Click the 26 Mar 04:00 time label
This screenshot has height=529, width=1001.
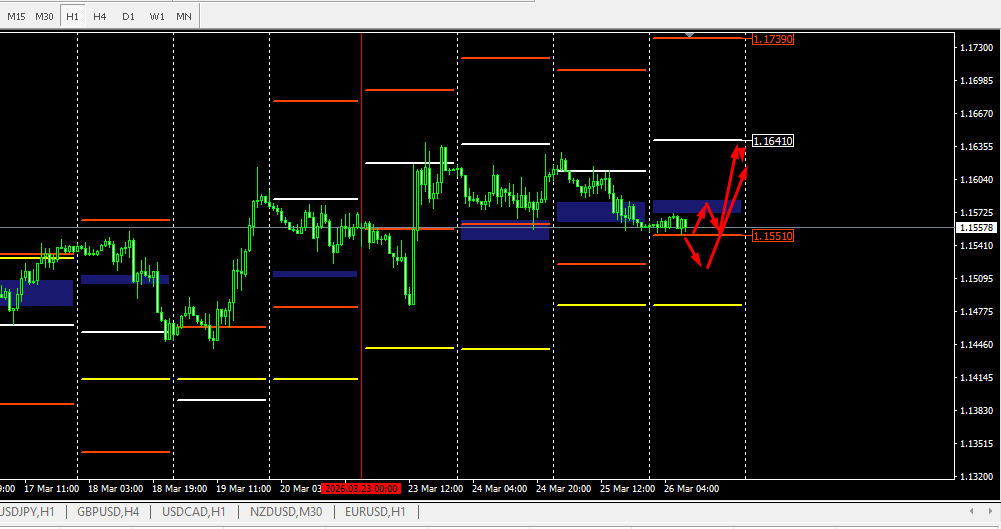(x=691, y=489)
